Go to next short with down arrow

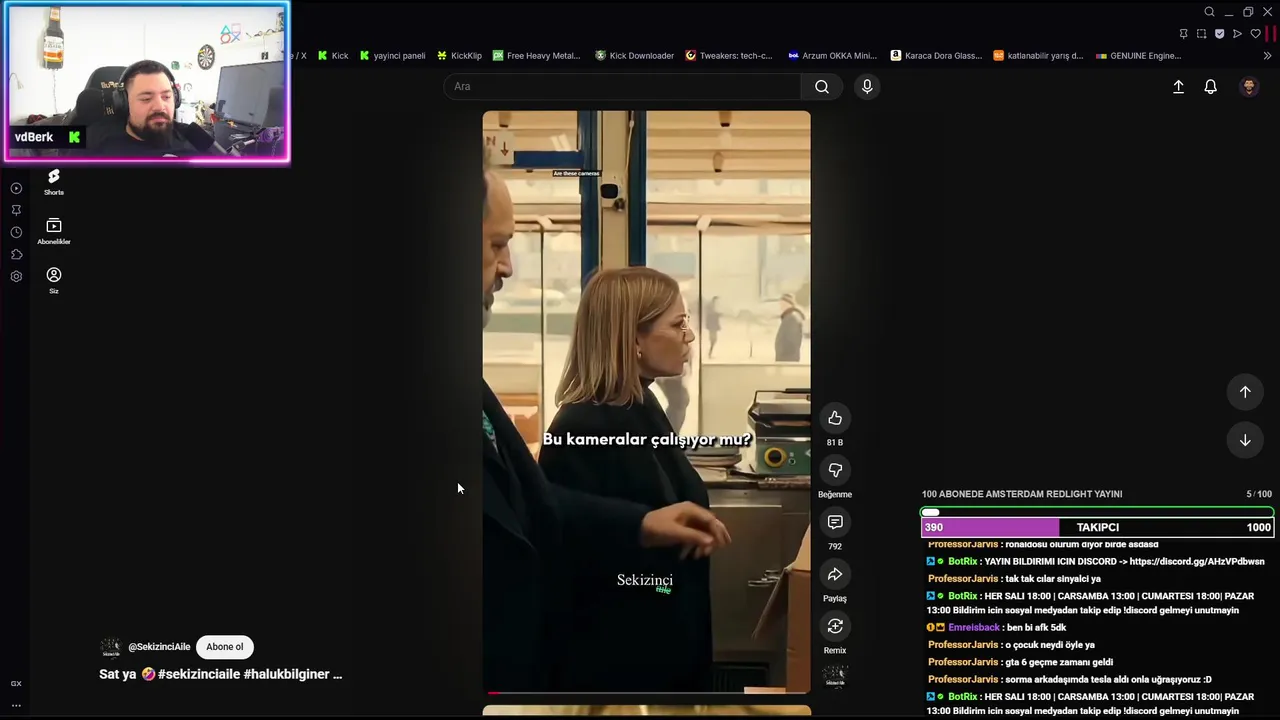click(x=1245, y=440)
